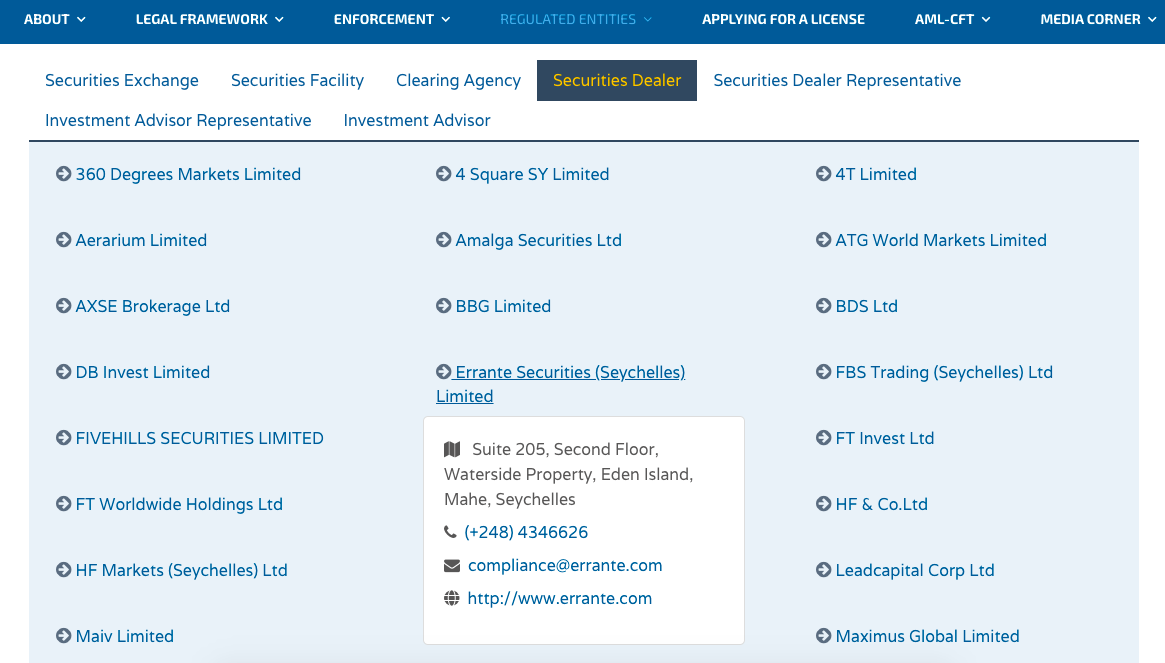
Task: Click the arrow icon beside FBS Trading (Seychelles) Ltd
Action: point(822,372)
